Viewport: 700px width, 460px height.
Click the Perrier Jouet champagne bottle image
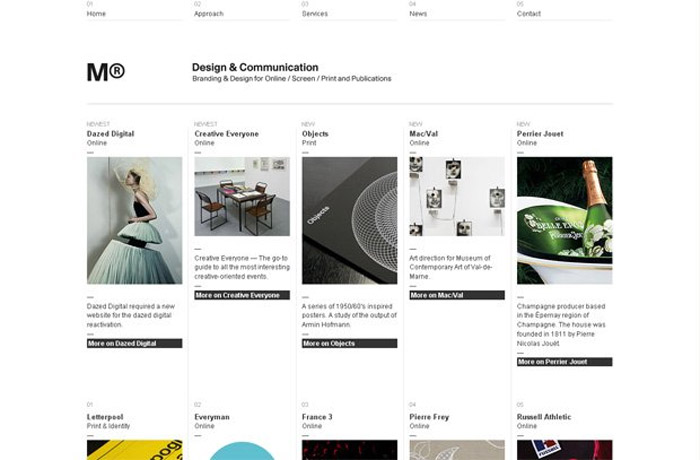coord(564,220)
